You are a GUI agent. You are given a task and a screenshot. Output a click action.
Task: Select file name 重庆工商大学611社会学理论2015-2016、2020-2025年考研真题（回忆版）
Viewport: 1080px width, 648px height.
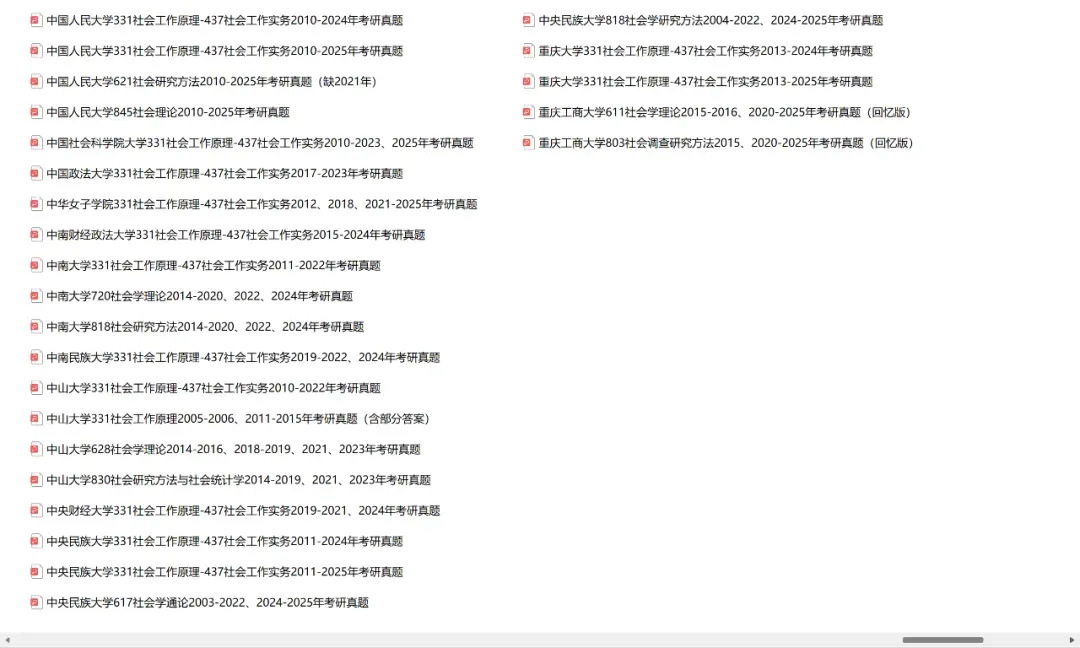pos(727,112)
